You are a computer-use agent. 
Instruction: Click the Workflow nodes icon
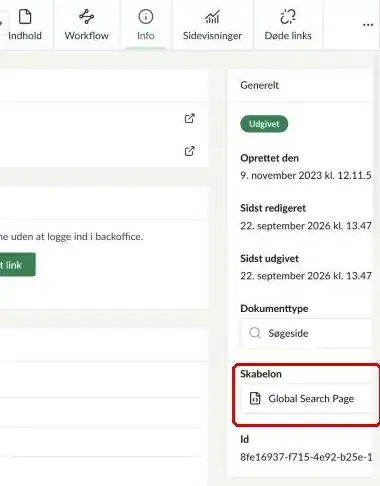pos(86,17)
